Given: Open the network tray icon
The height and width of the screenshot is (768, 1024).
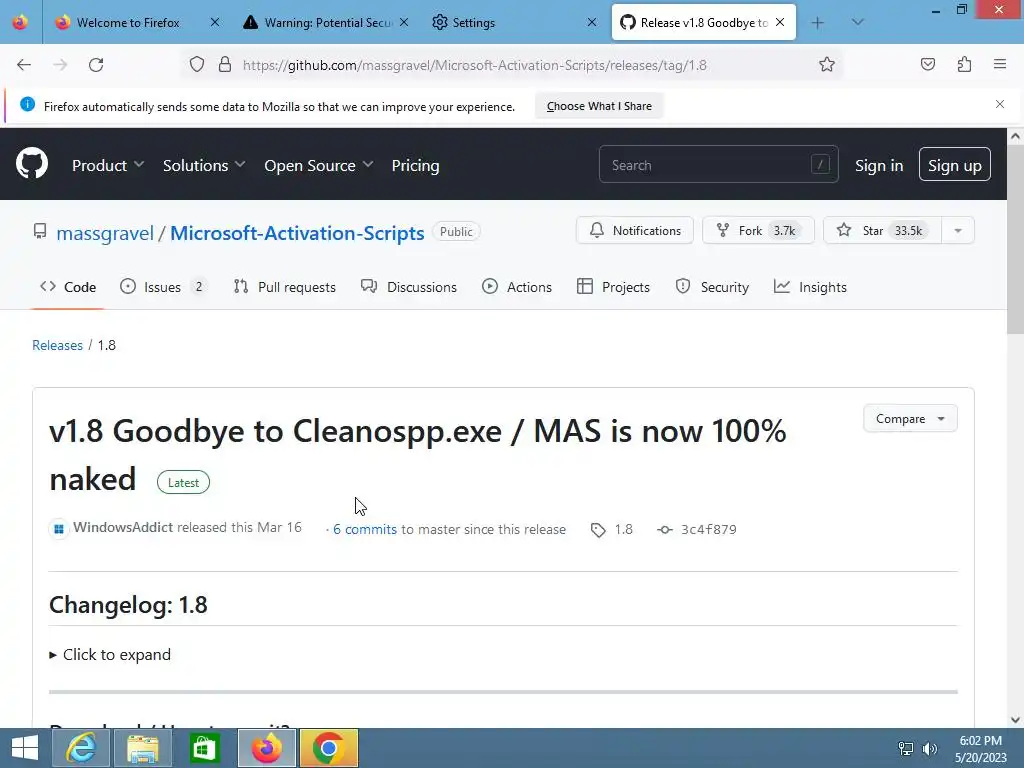Looking at the screenshot, I should coord(906,748).
